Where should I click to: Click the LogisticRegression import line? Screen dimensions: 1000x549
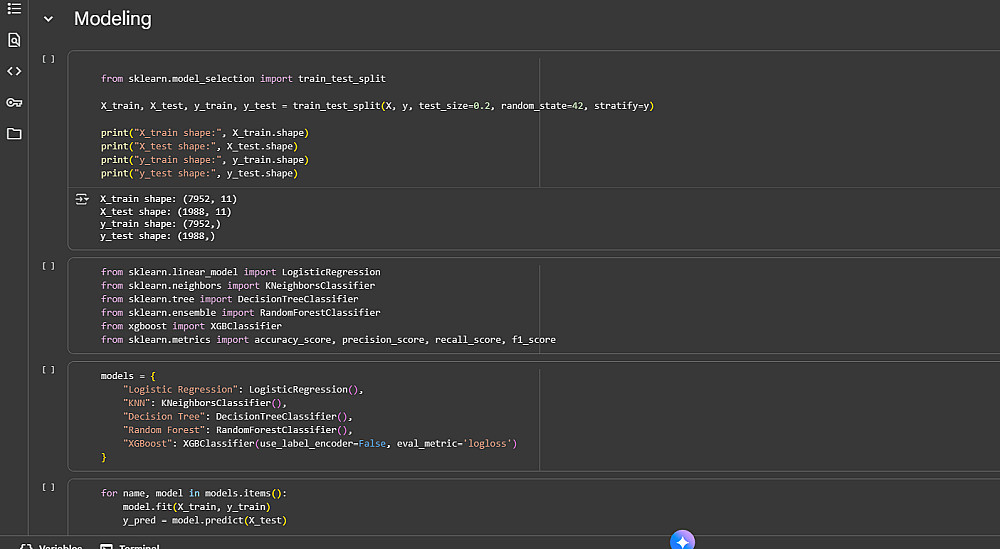(x=240, y=272)
